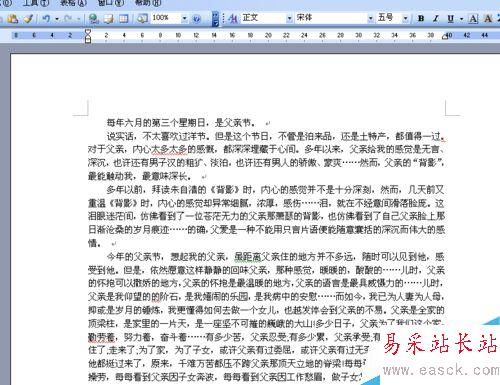Viewport: 500px width, 385px height.
Task: Click in line starting 重温《背影》时
Action: pyautogui.click(x=266, y=203)
